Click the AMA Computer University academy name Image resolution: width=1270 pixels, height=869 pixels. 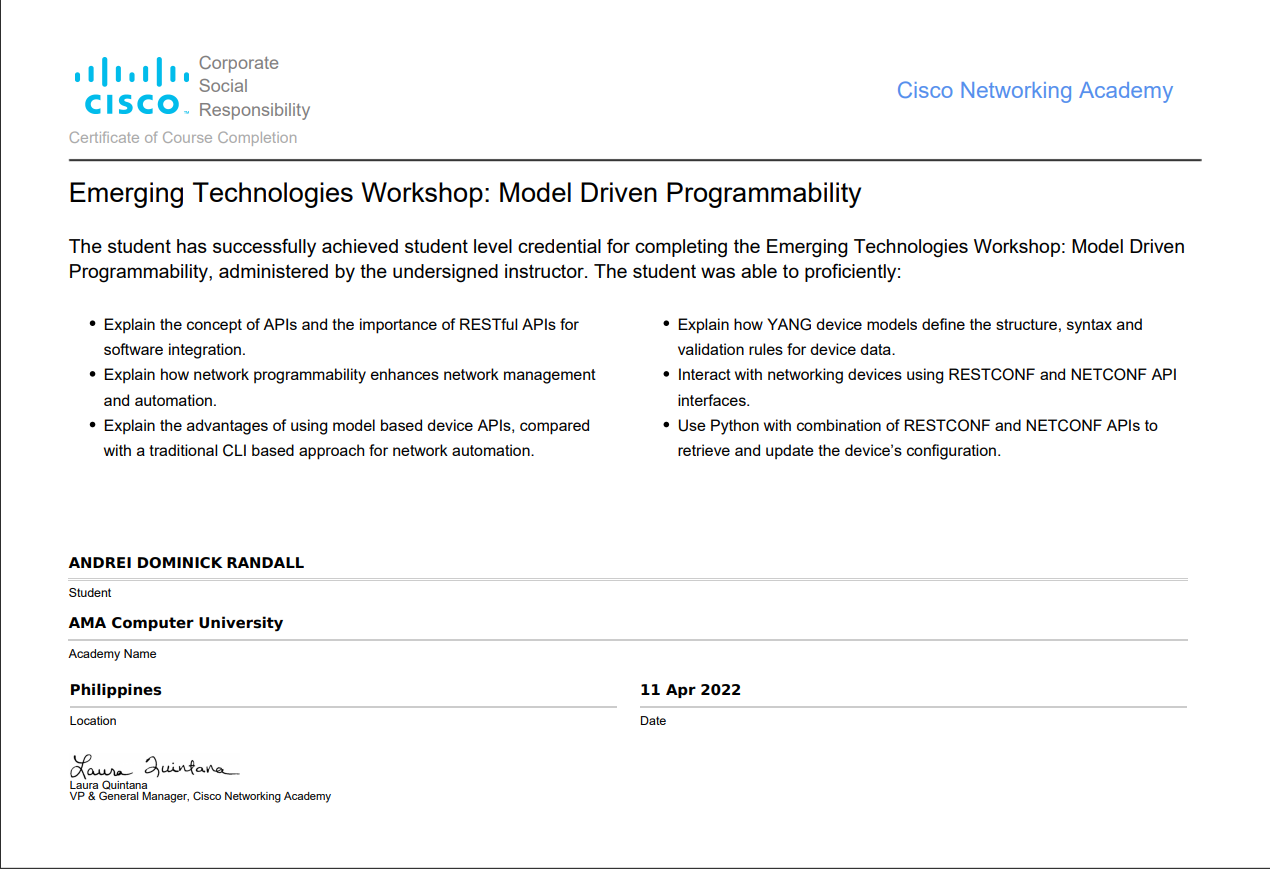click(x=176, y=623)
